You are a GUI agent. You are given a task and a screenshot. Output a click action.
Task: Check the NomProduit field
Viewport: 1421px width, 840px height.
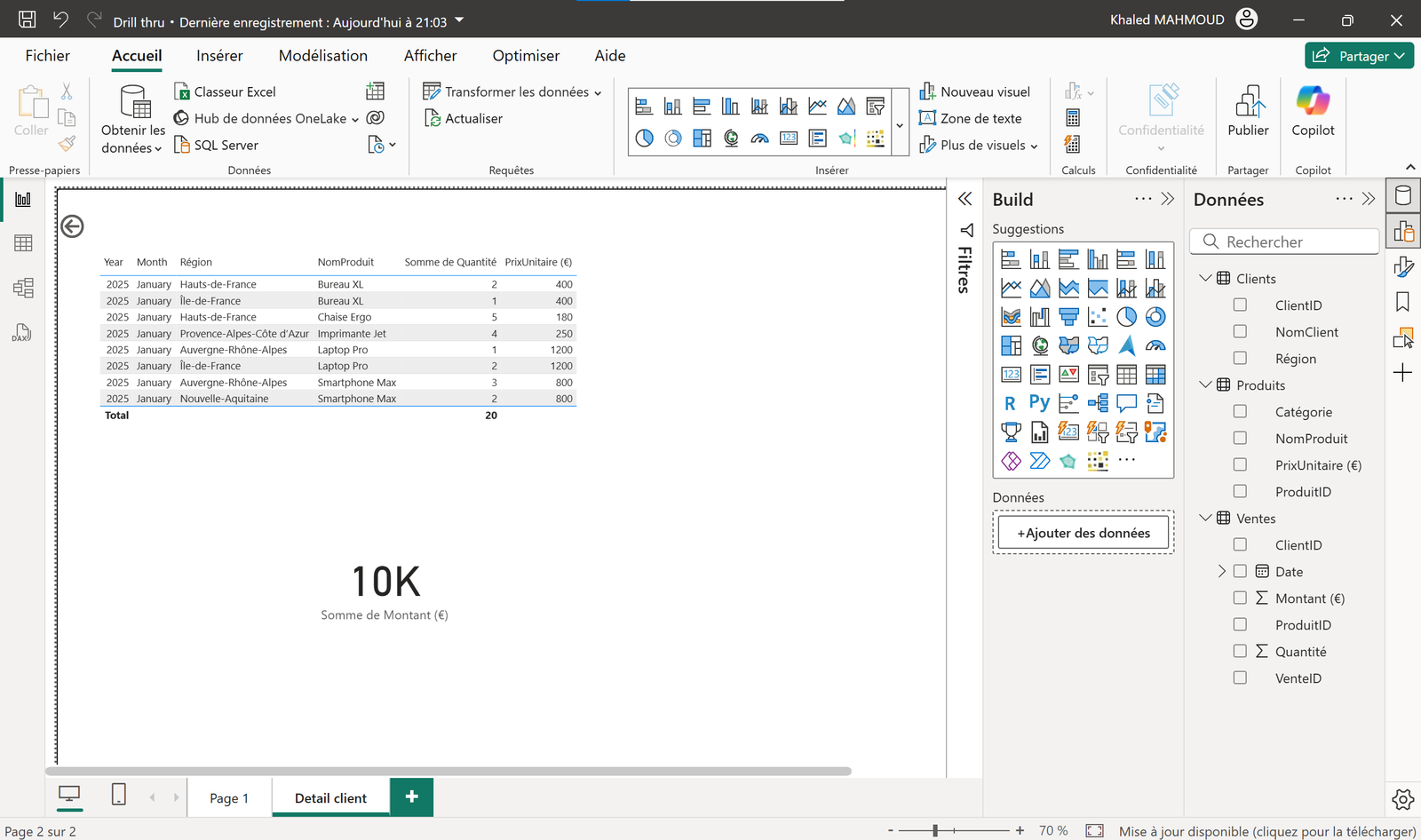[x=1240, y=438]
